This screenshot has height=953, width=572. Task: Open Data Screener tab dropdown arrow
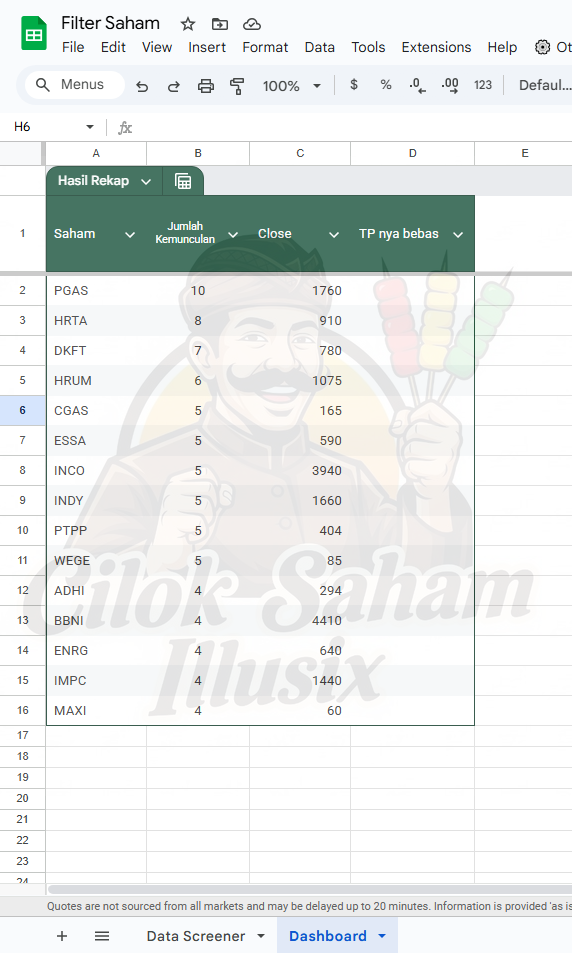261,936
